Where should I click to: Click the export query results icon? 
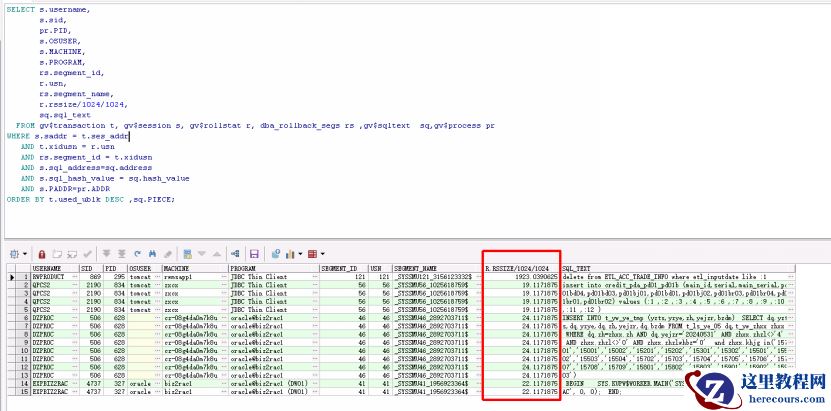tap(276, 254)
